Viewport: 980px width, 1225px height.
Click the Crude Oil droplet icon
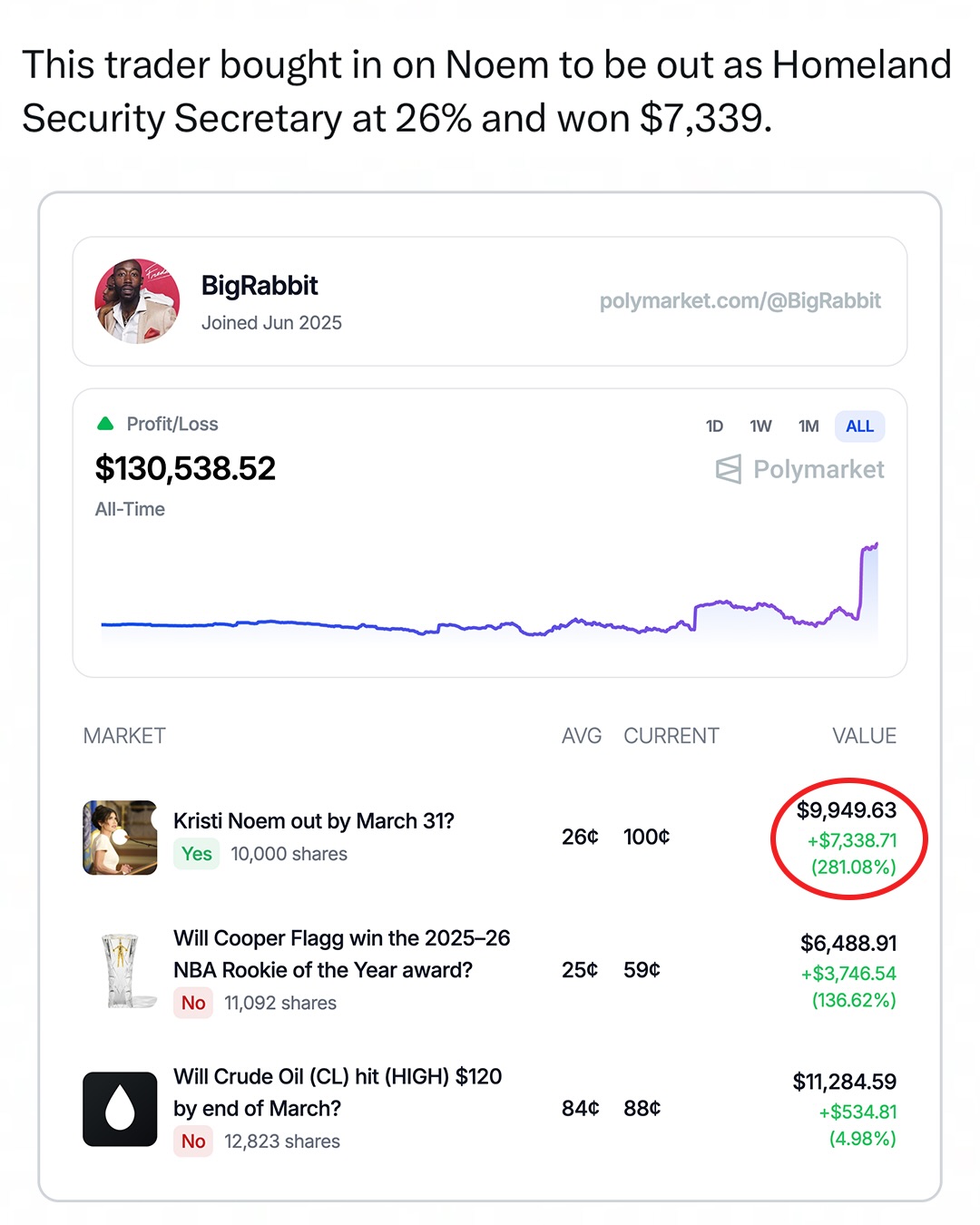click(120, 1109)
